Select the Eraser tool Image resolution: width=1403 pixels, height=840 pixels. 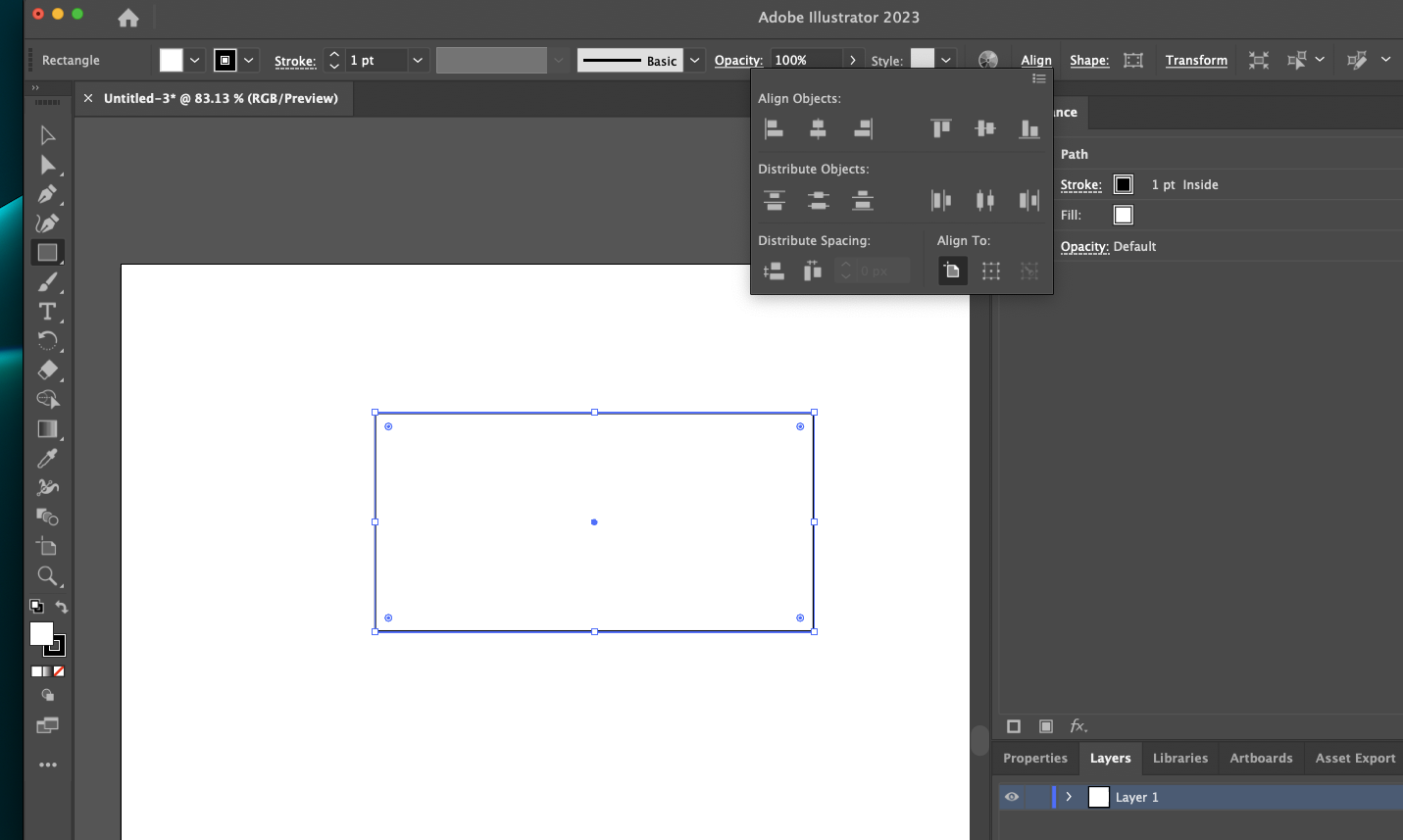point(47,371)
